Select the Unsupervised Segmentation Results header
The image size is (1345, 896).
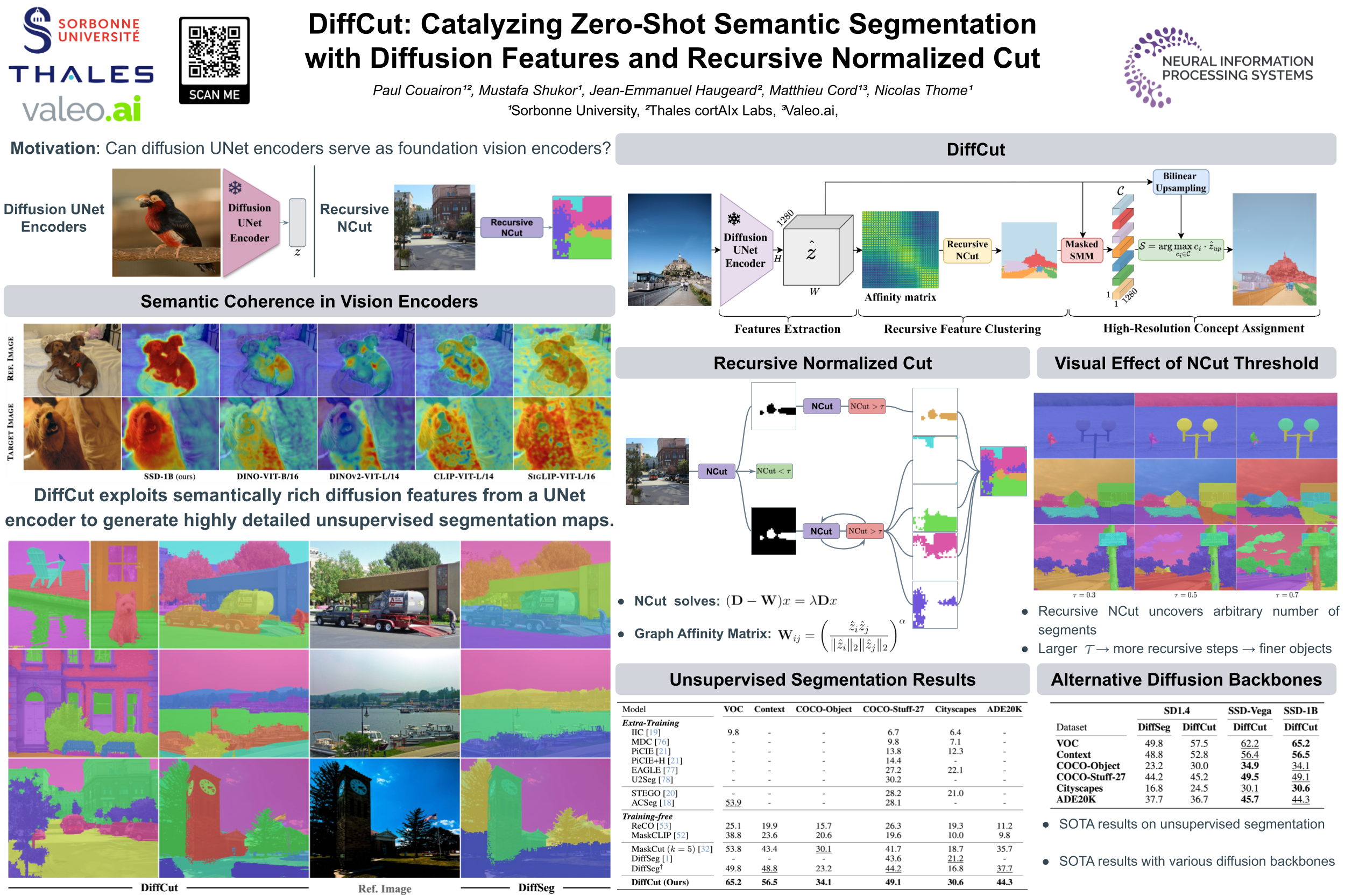point(822,679)
